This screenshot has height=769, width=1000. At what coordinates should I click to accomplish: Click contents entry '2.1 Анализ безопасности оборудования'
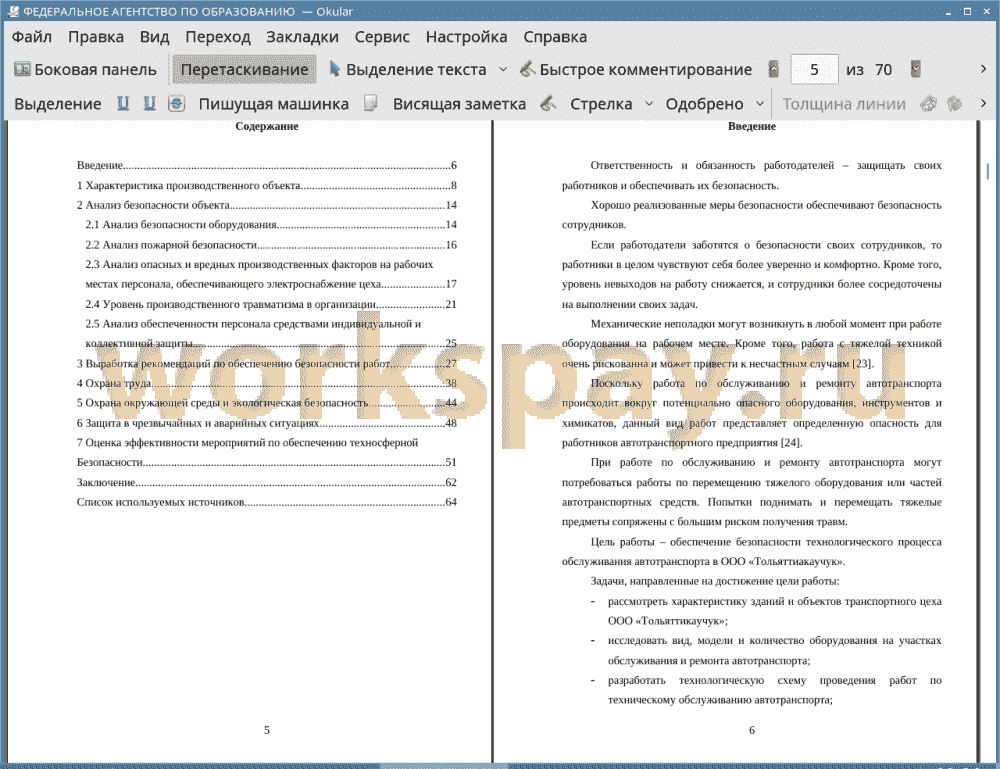[271, 224]
